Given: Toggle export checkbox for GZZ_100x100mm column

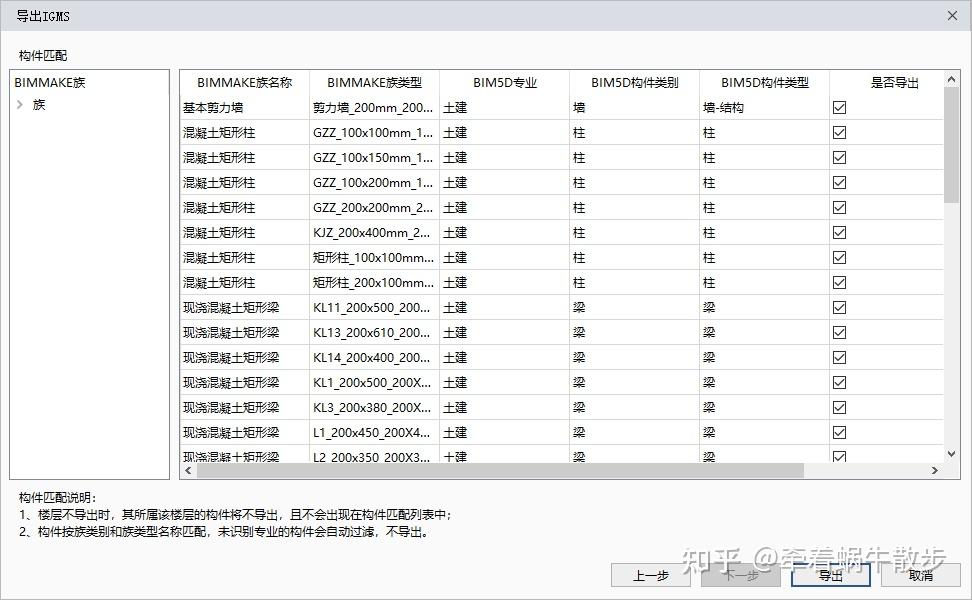Looking at the screenshot, I should point(840,132).
